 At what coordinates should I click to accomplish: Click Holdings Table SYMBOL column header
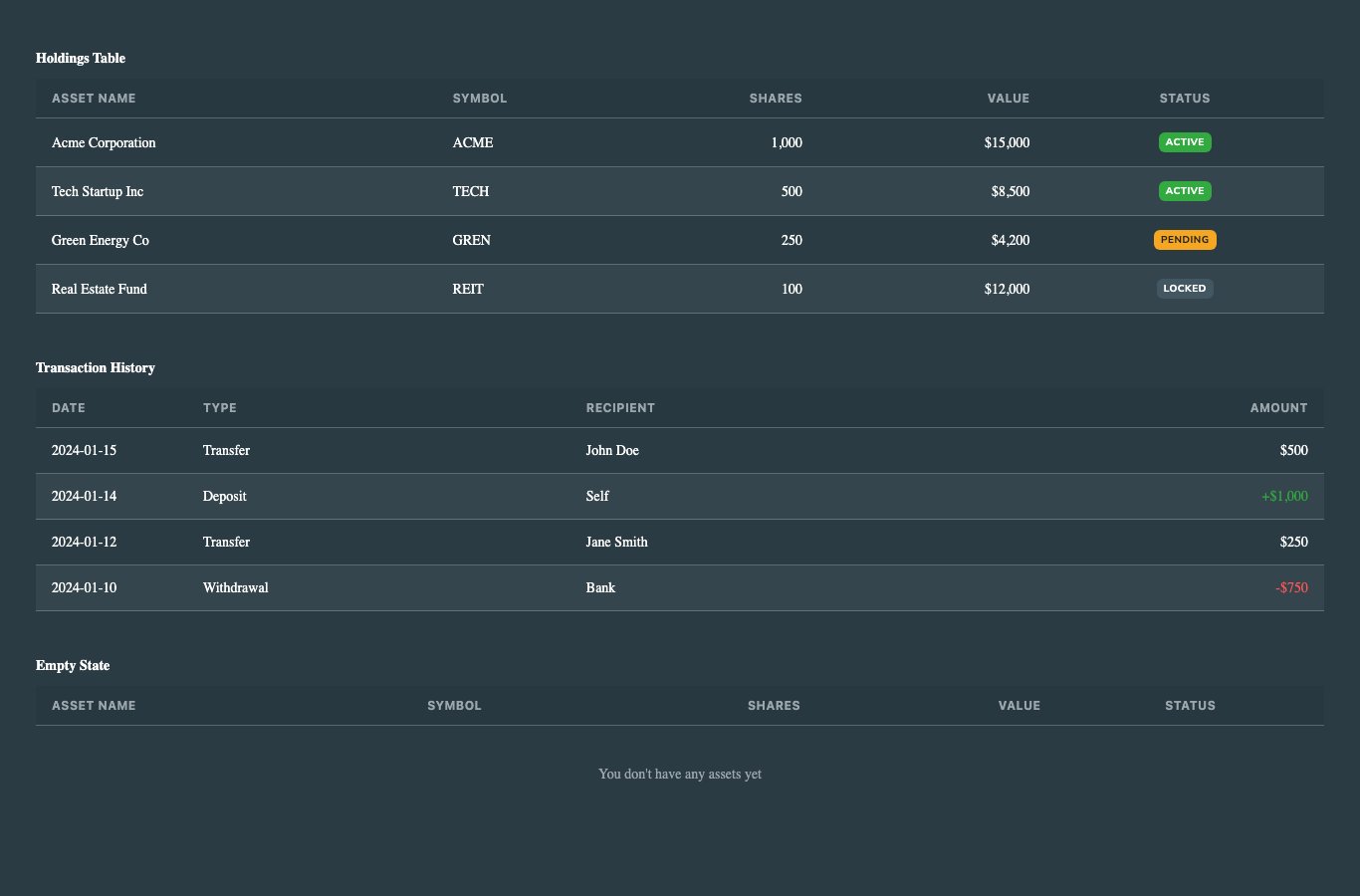(x=480, y=99)
